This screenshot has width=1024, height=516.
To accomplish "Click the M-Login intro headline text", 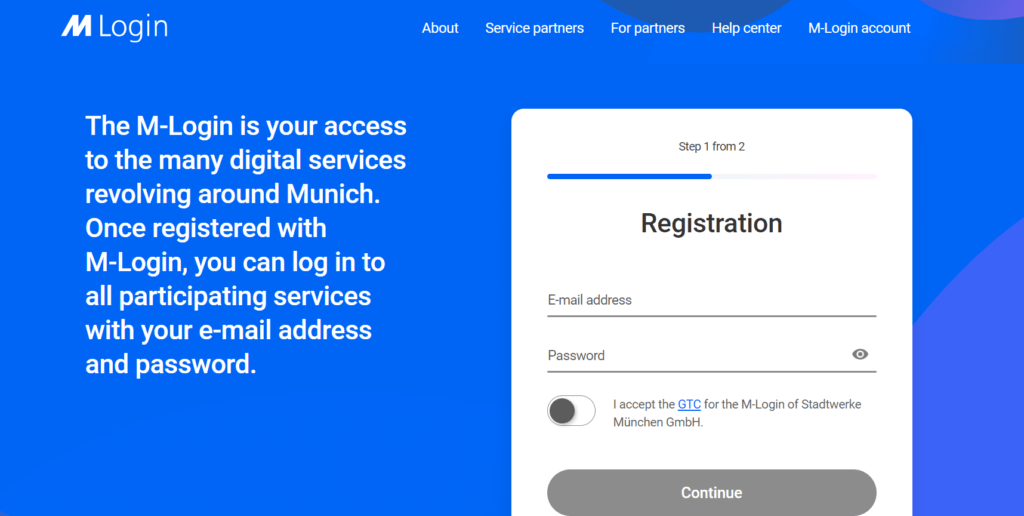I will [x=246, y=245].
